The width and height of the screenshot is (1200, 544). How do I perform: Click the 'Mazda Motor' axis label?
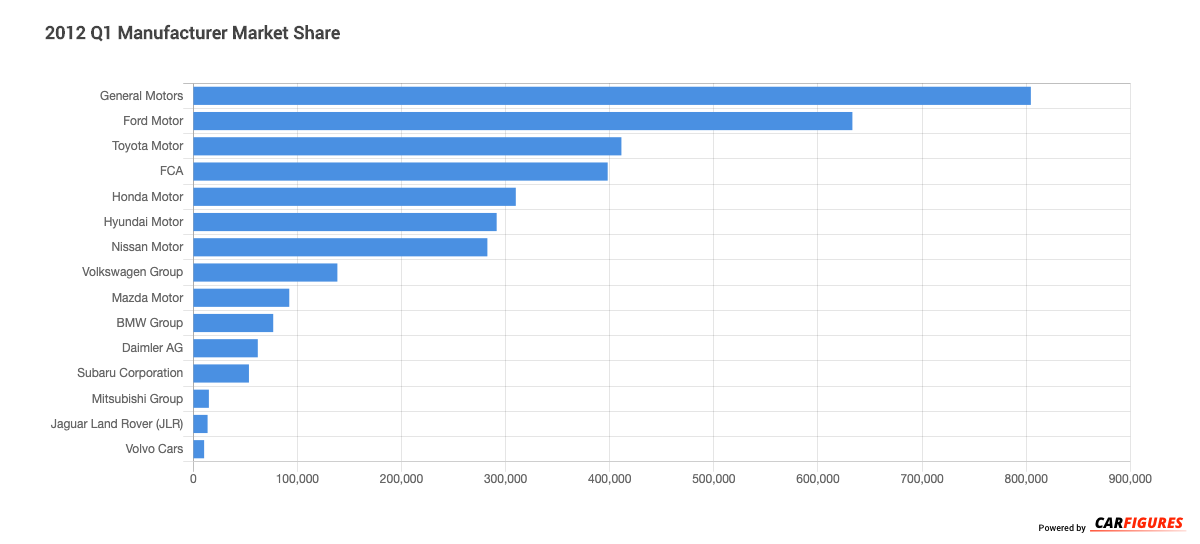pyautogui.click(x=148, y=298)
